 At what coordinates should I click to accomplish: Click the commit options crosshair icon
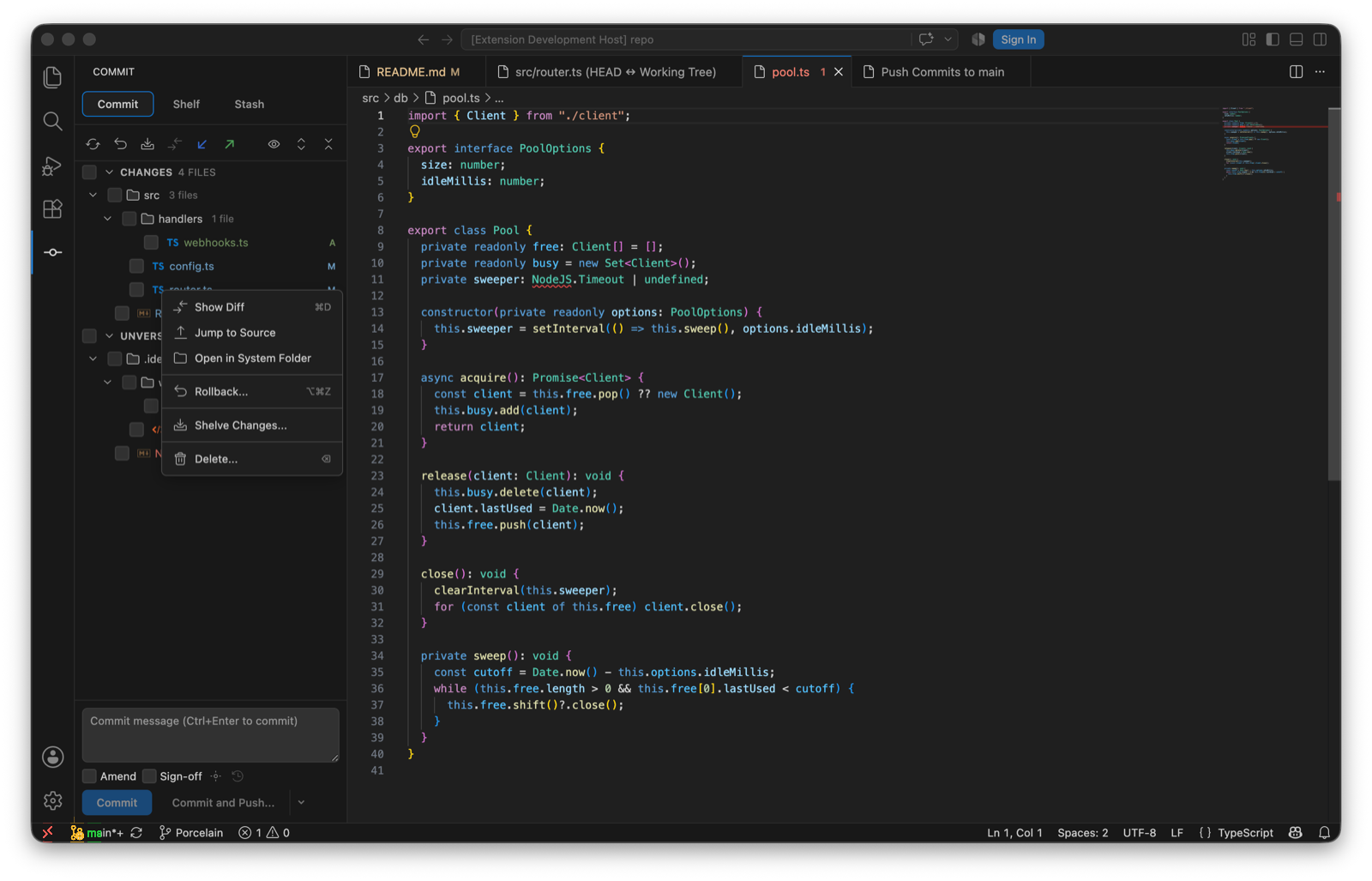[216, 776]
